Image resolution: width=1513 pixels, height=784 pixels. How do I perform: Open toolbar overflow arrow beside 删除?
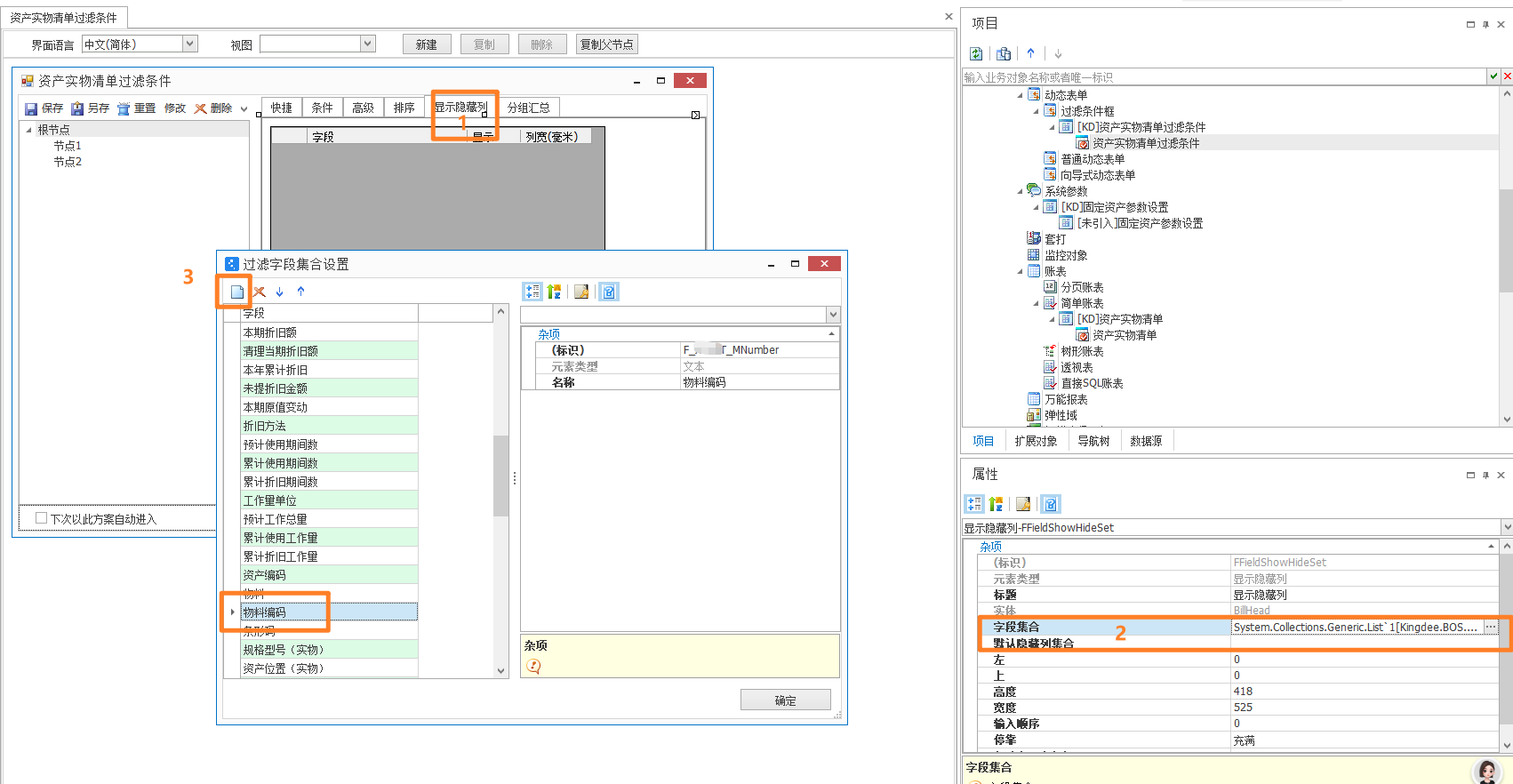click(x=244, y=109)
